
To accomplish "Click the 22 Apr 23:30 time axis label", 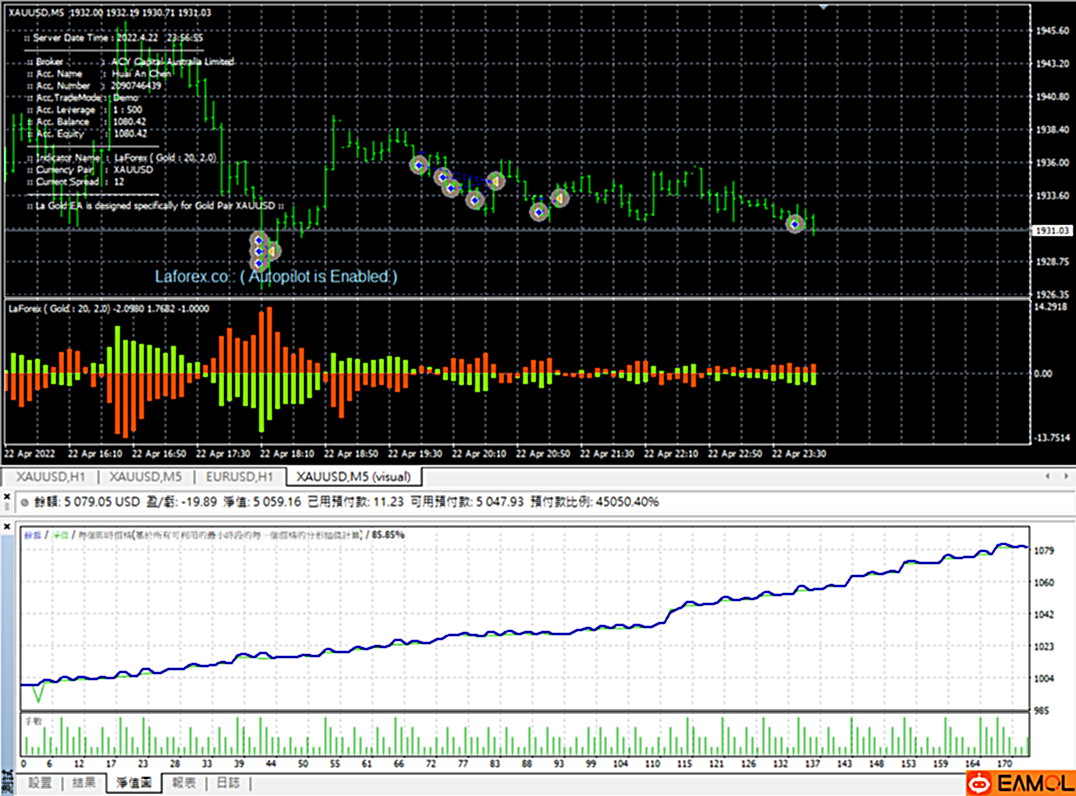I will (799, 454).
